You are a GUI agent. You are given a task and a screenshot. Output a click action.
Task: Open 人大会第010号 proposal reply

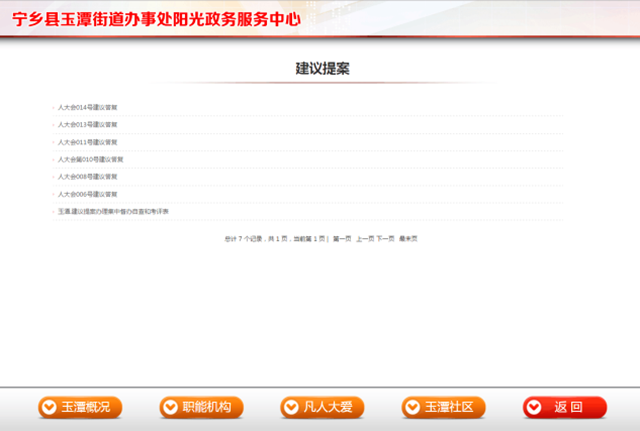(x=90, y=159)
